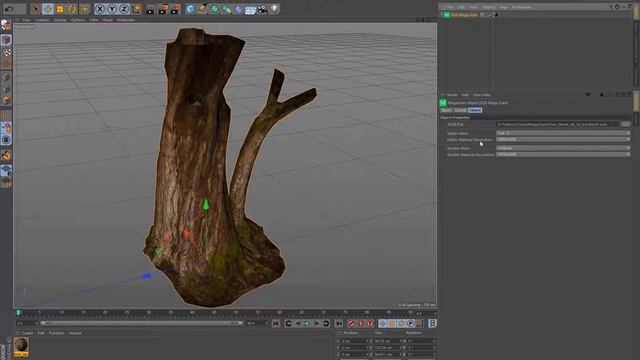Image resolution: width=640 pixels, height=360 pixels.
Task: Click the Enable Snap S icon
Action: (x=6, y=140)
